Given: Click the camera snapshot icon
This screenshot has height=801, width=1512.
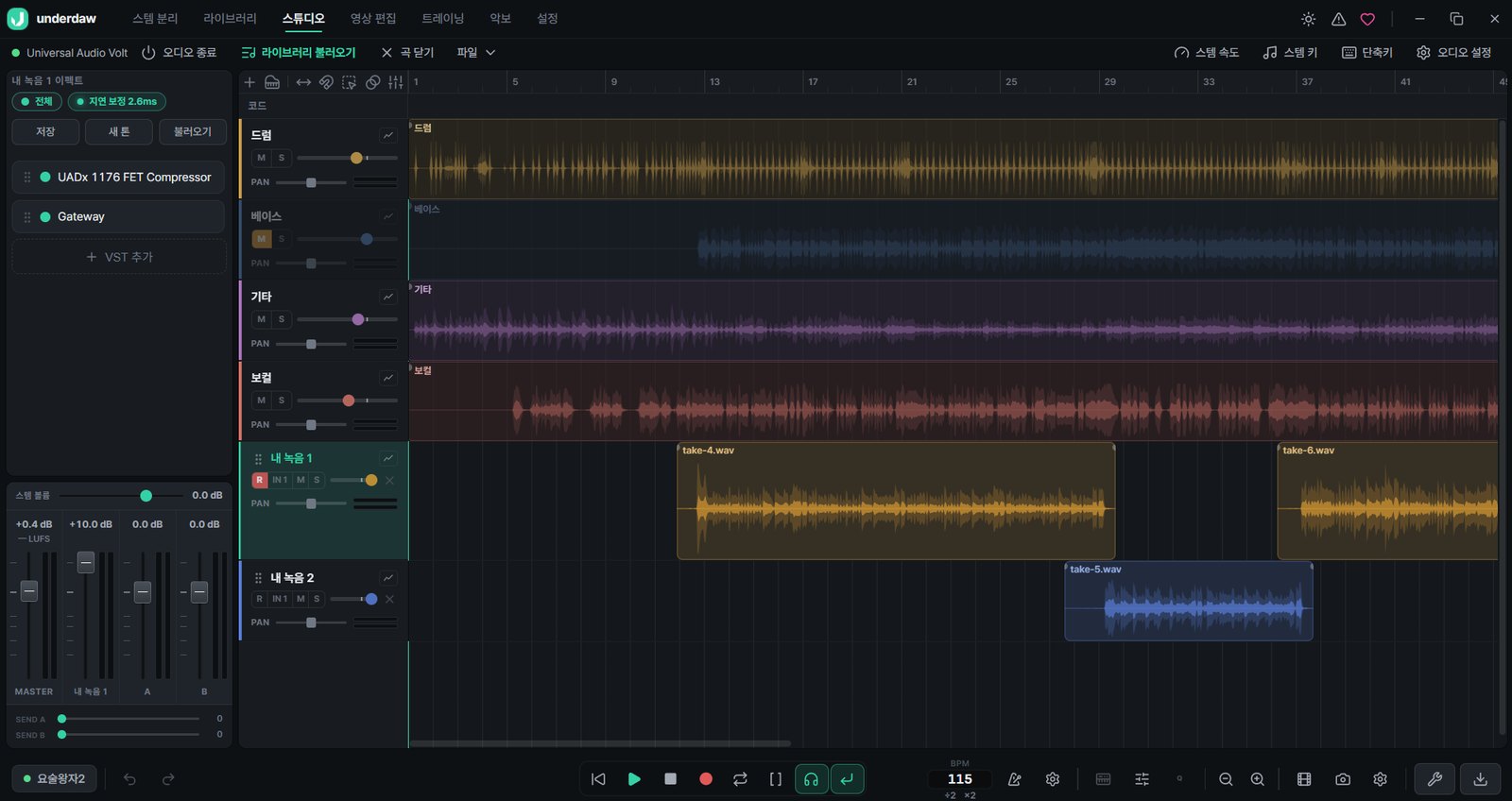Looking at the screenshot, I should 1343,779.
